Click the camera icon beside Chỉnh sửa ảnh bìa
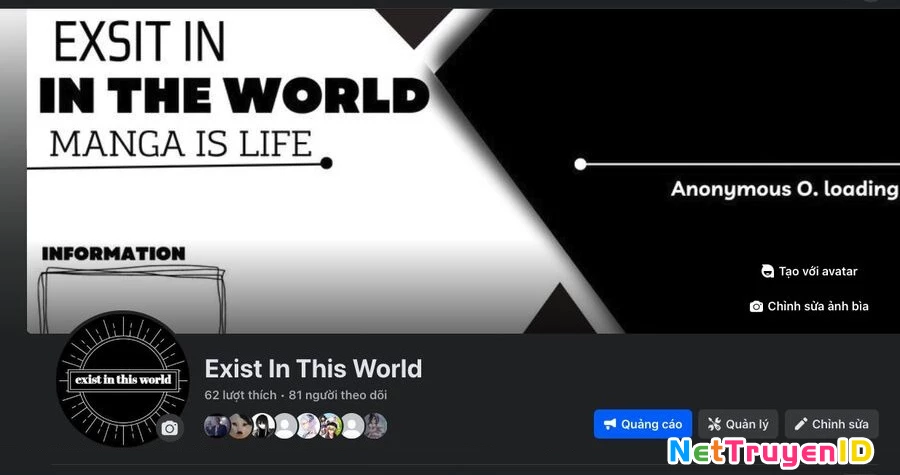900x475 pixels. click(x=756, y=306)
